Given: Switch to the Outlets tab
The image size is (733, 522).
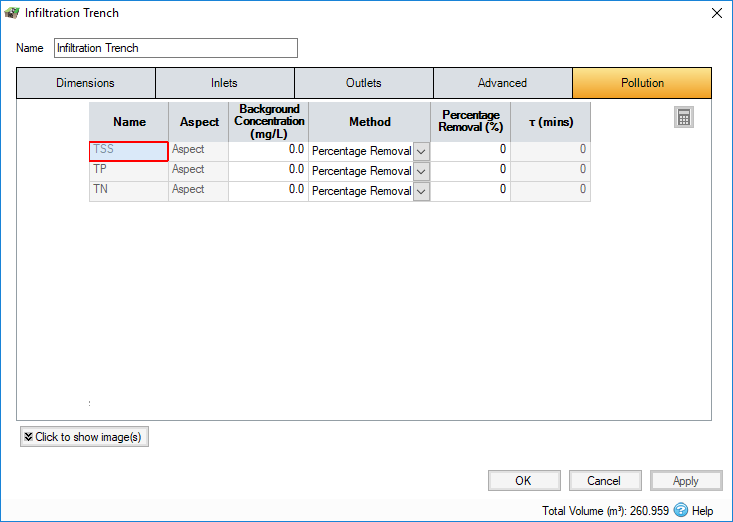Looking at the screenshot, I should [x=364, y=83].
